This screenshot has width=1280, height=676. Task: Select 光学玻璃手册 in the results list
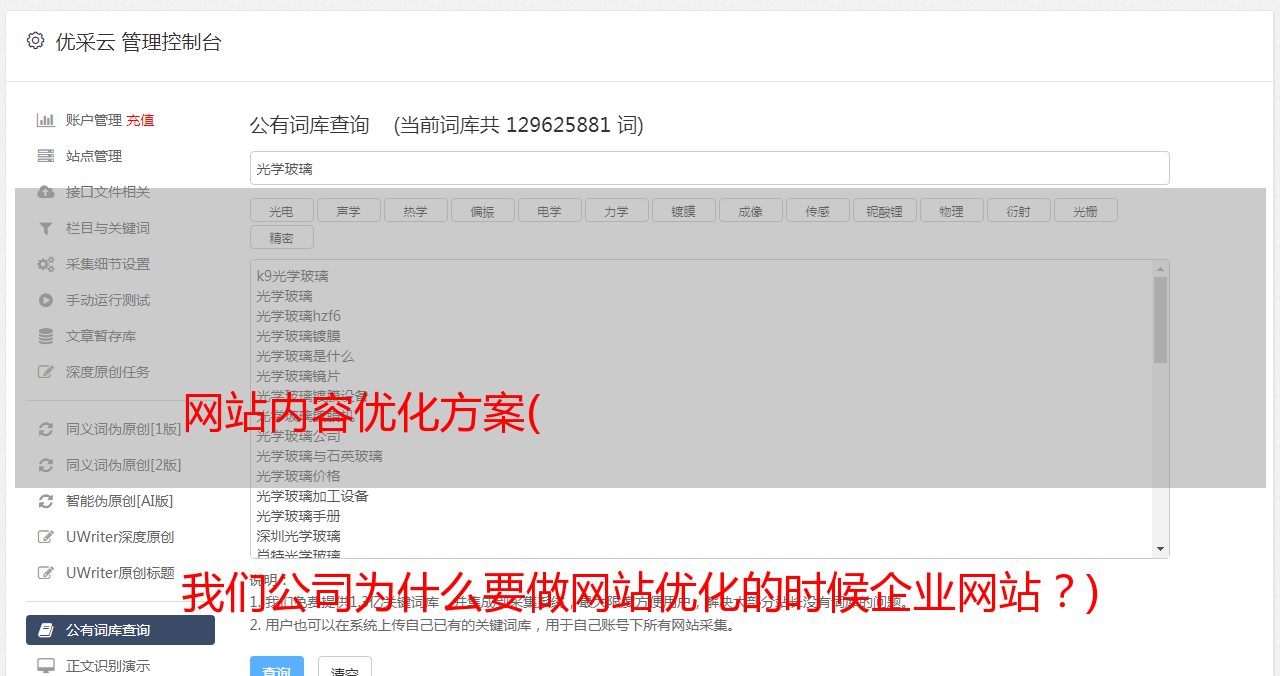point(298,516)
